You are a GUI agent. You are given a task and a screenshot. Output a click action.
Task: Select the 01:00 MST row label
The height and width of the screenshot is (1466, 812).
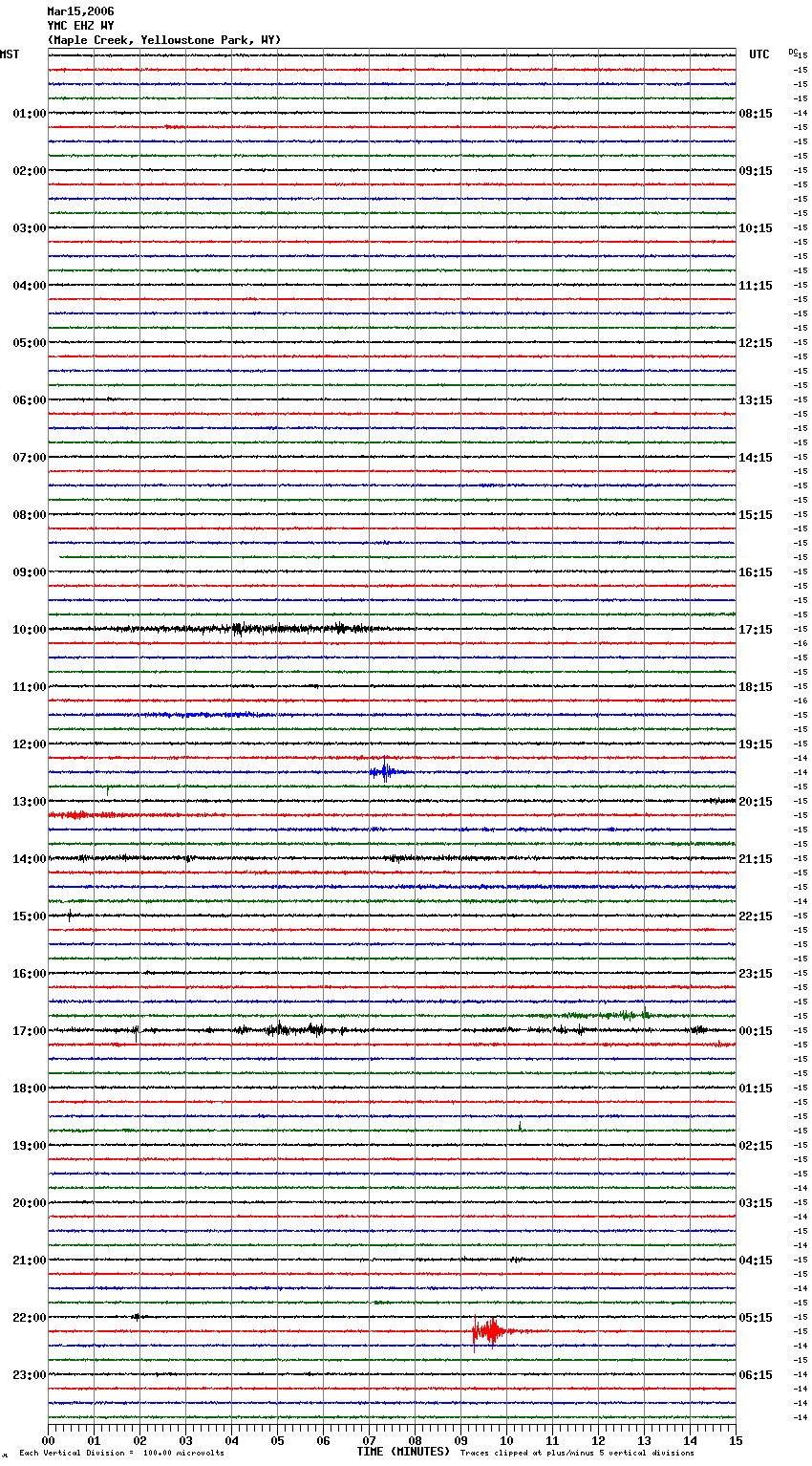[x=30, y=114]
